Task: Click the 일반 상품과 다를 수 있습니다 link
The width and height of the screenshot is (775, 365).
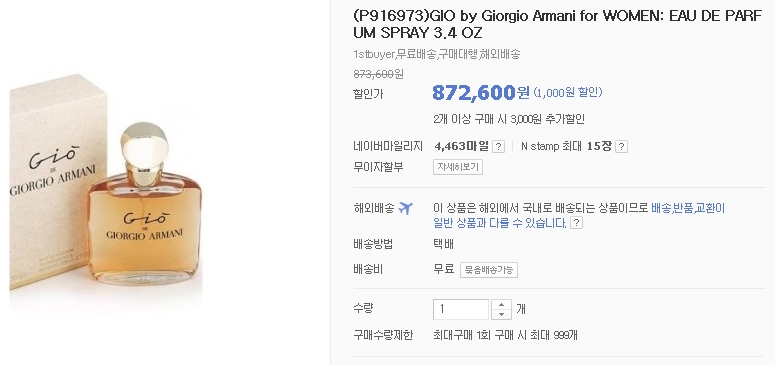Action: pyautogui.click(x=500, y=223)
